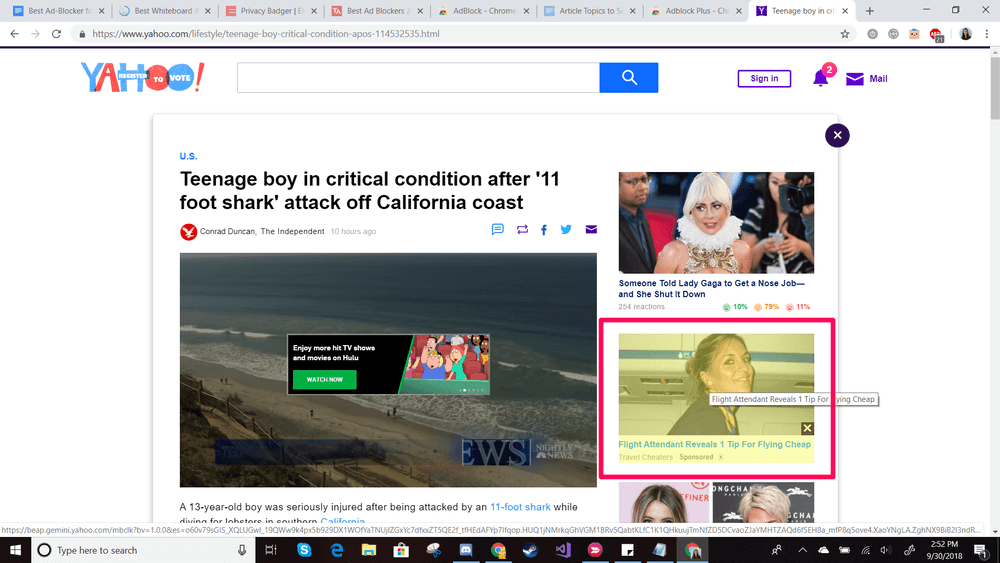Switch to Best Ad Blockers tab
The image size is (1000, 563).
coord(377,11)
